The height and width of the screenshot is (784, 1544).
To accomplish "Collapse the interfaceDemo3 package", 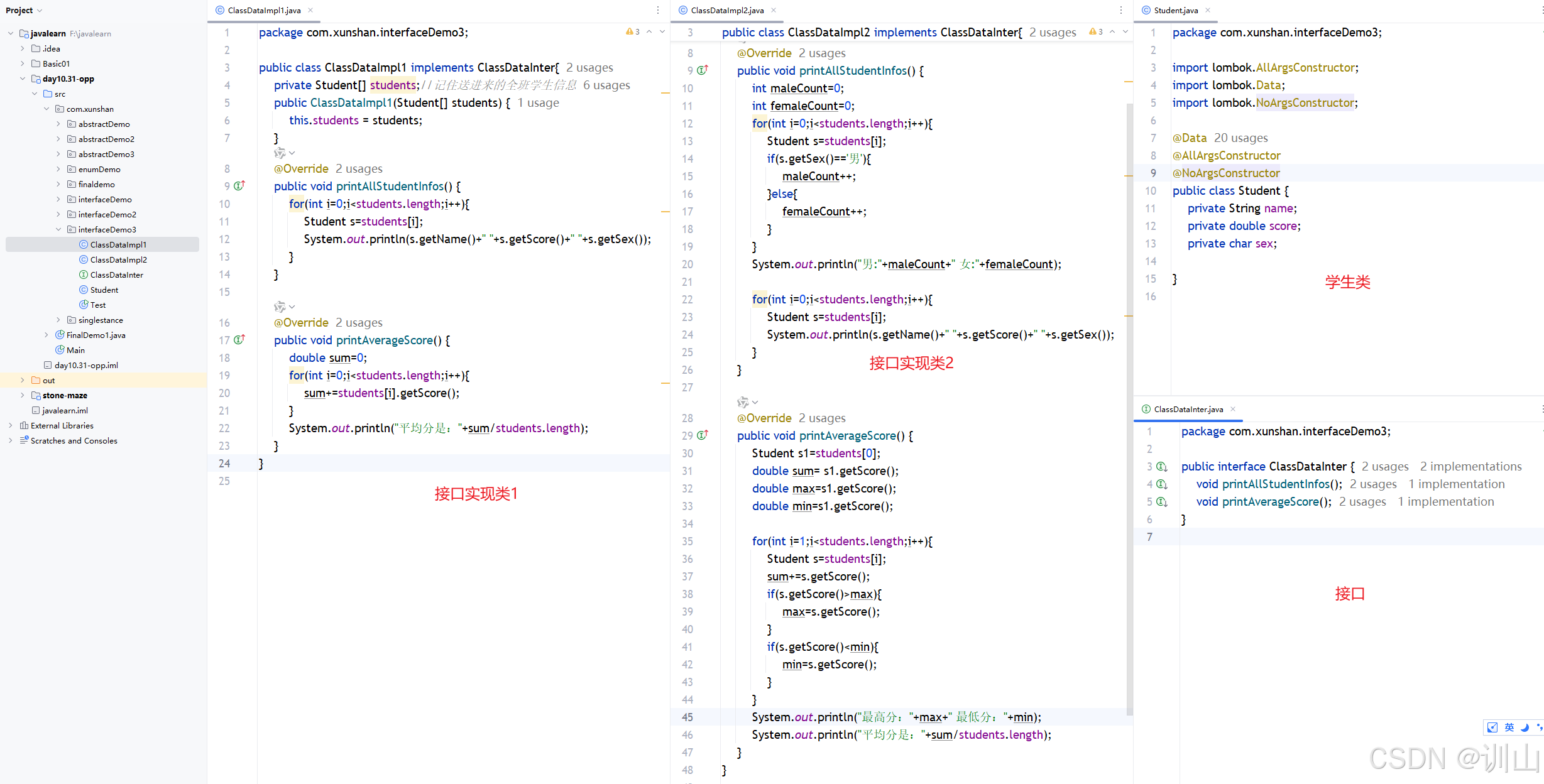I will coord(58,229).
